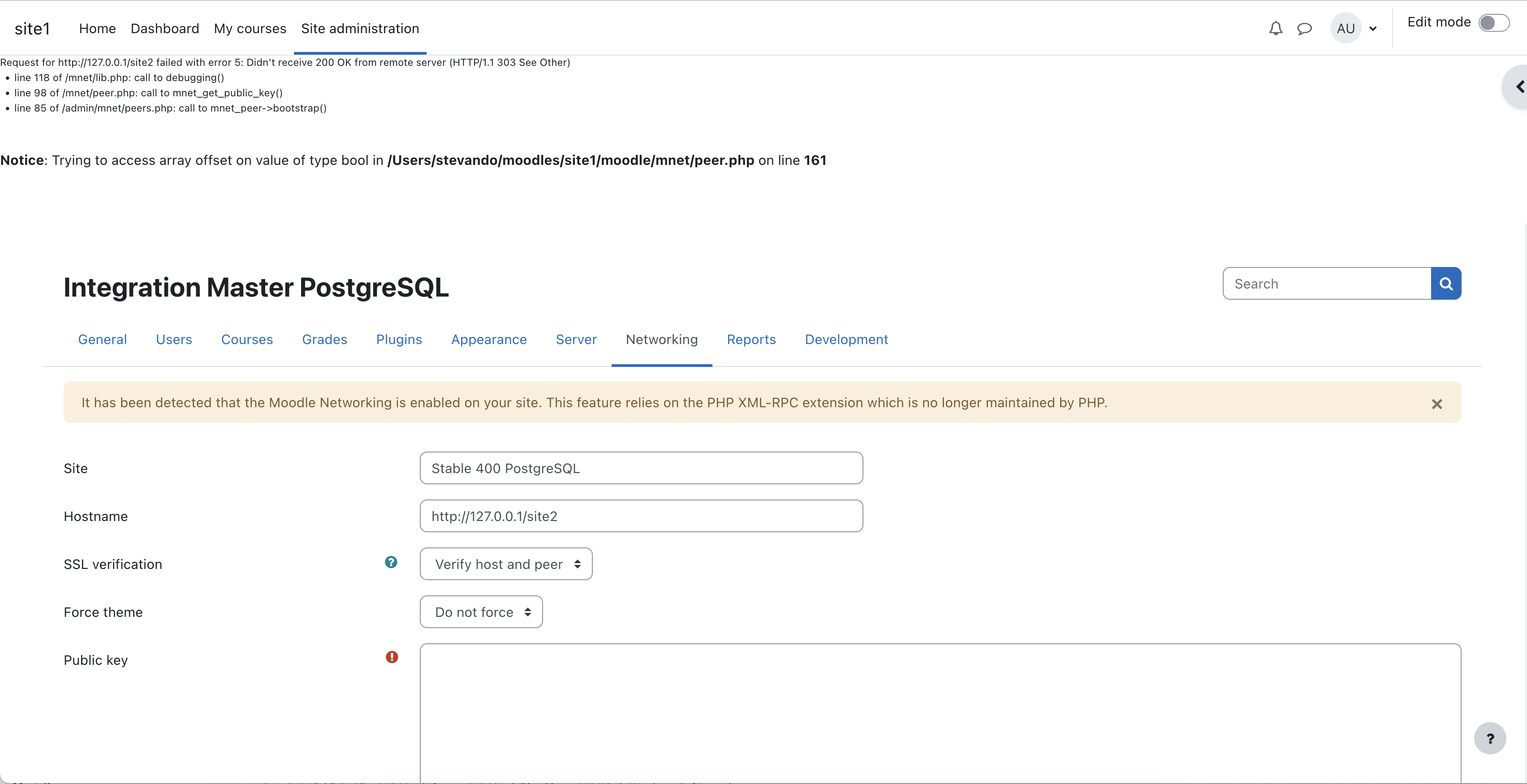Open Site administration in top navigation

click(360, 28)
